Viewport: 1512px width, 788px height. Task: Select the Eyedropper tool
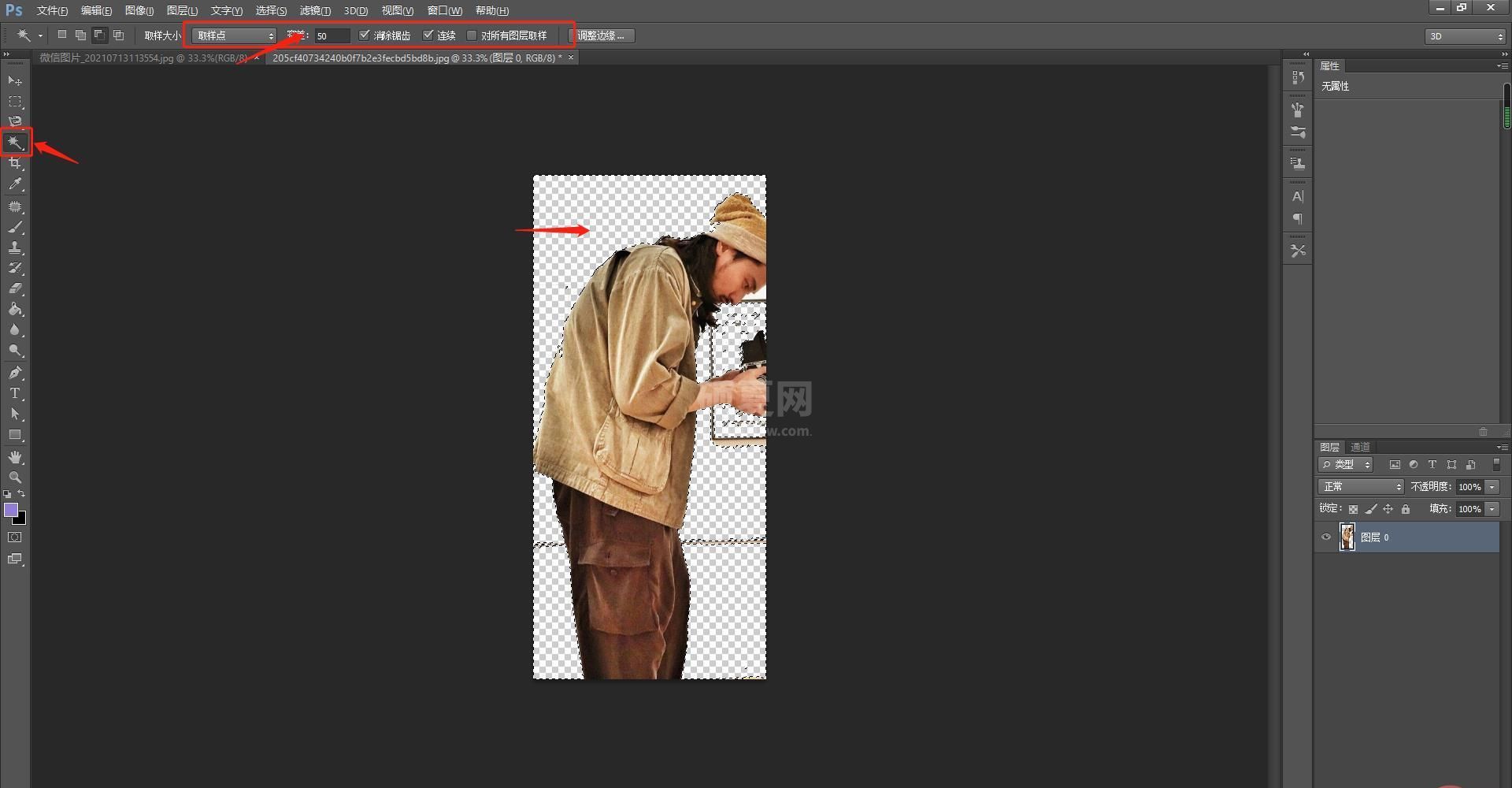[15, 184]
